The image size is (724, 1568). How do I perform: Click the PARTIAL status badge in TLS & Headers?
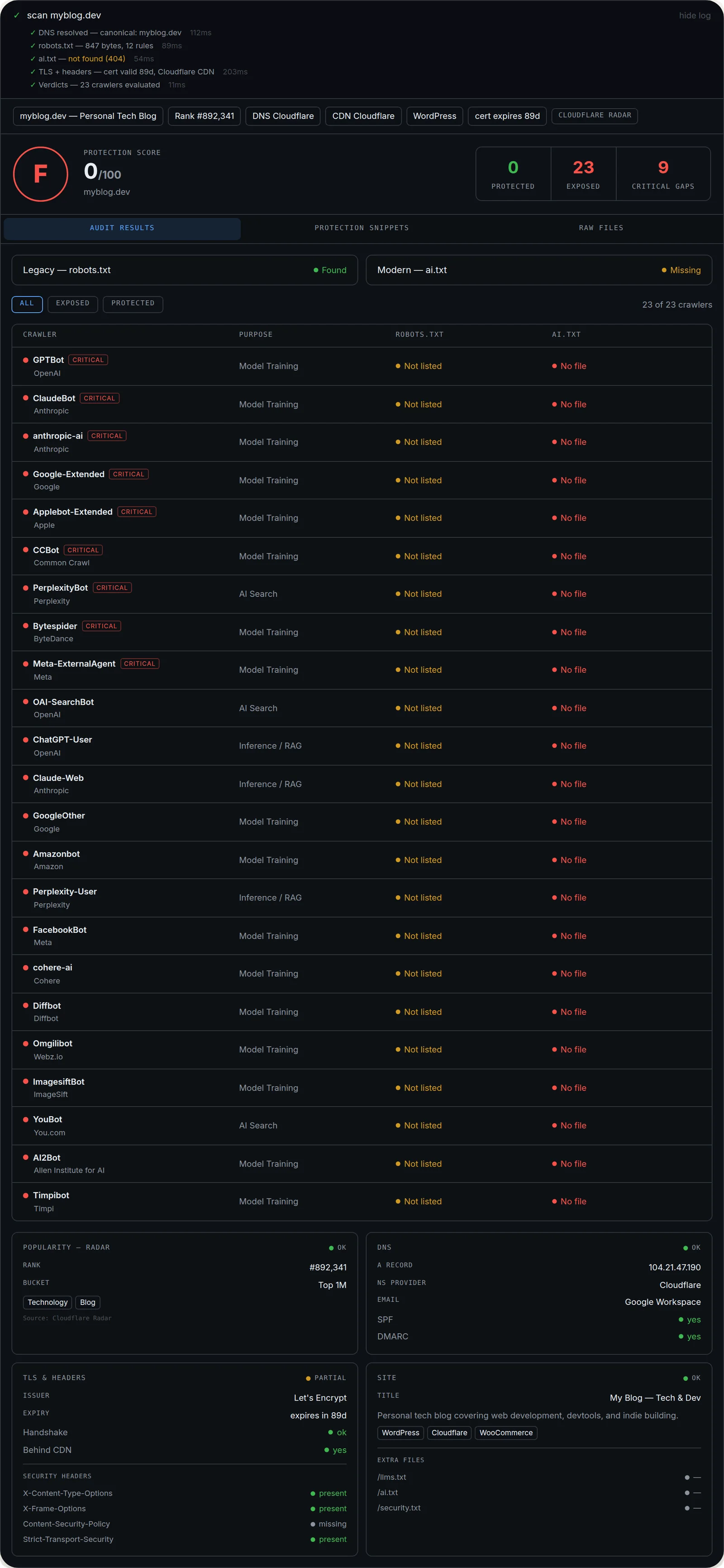[x=325, y=1377]
